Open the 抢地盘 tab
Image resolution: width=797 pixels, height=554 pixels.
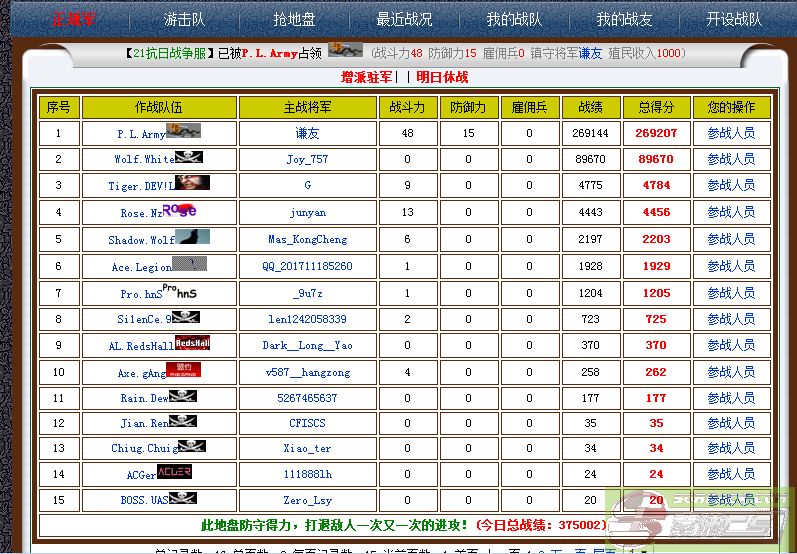tap(294, 19)
